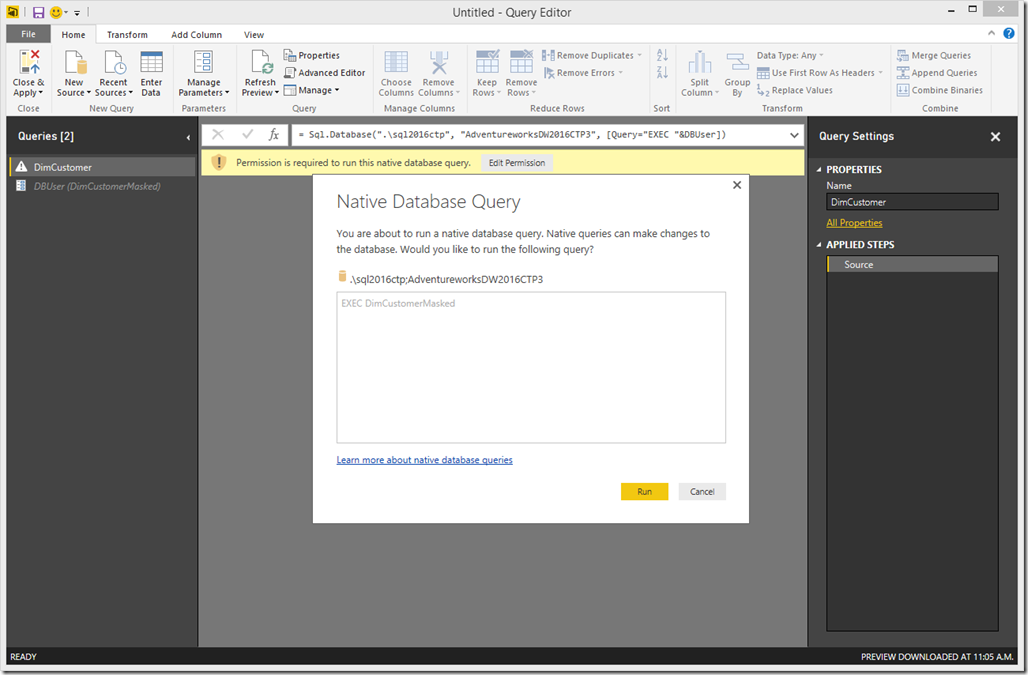
Task: Click Combine Binaries
Action: [x=940, y=90]
